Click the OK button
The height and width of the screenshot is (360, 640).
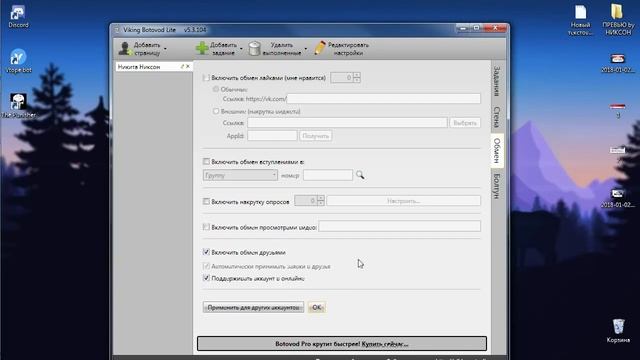click(317, 307)
